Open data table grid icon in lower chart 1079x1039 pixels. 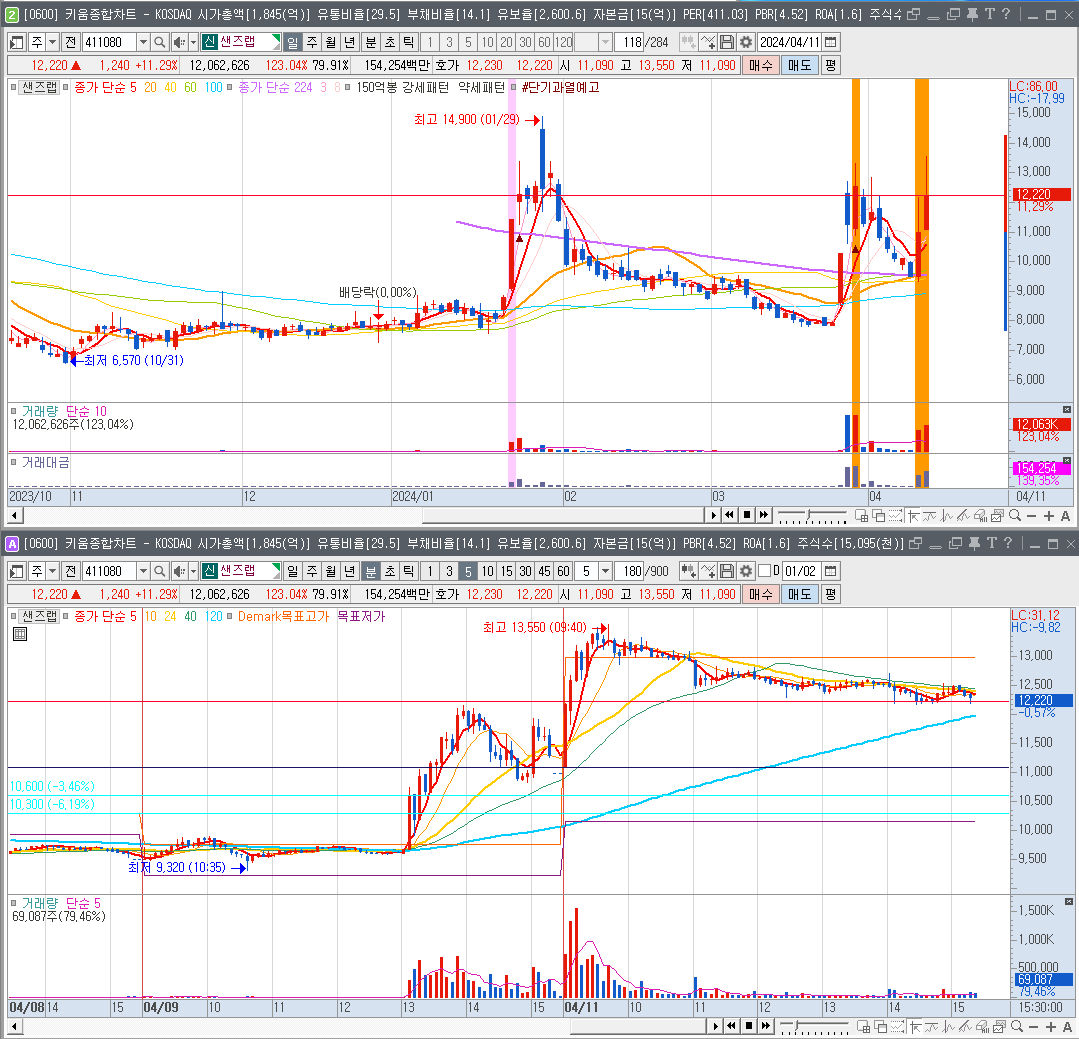pyautogui.click(x=20, y=634)
